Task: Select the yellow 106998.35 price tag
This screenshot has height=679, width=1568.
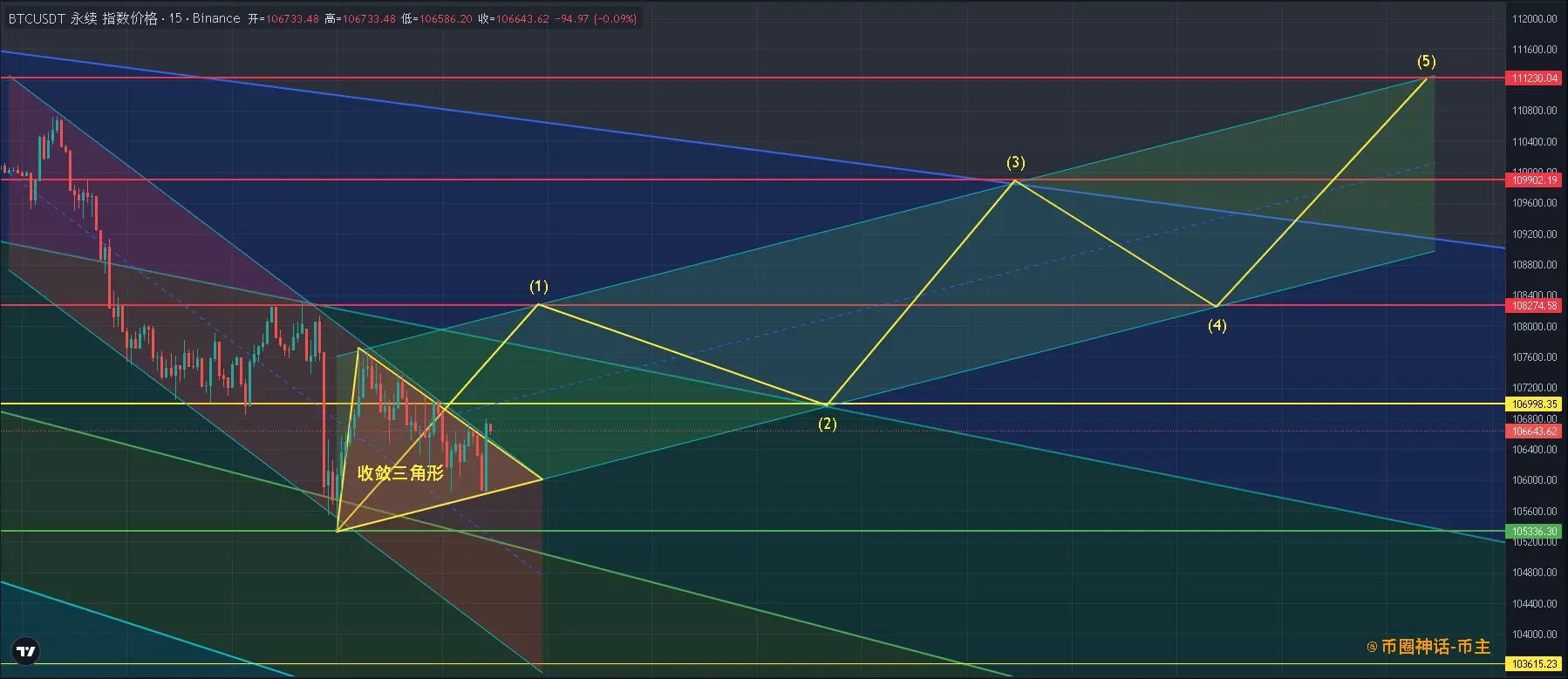Action: point(1535,404)
